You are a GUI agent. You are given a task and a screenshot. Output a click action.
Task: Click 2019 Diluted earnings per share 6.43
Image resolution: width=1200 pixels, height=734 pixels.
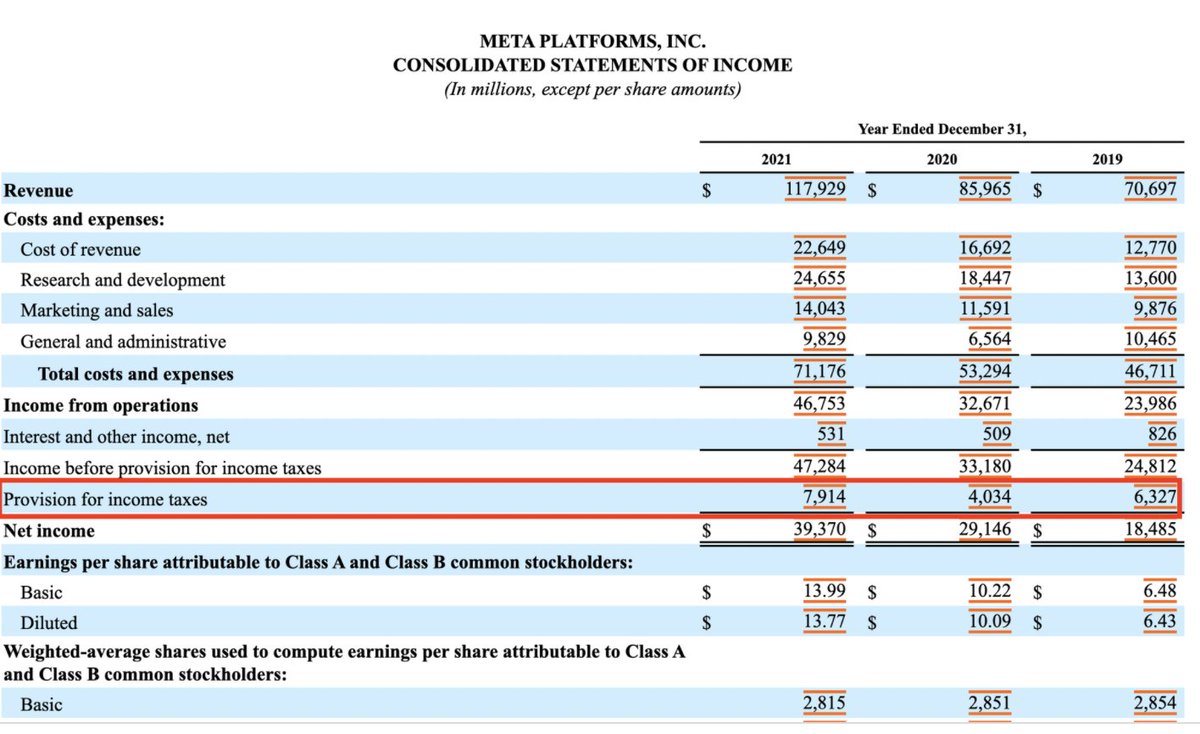click(1160, 622)
